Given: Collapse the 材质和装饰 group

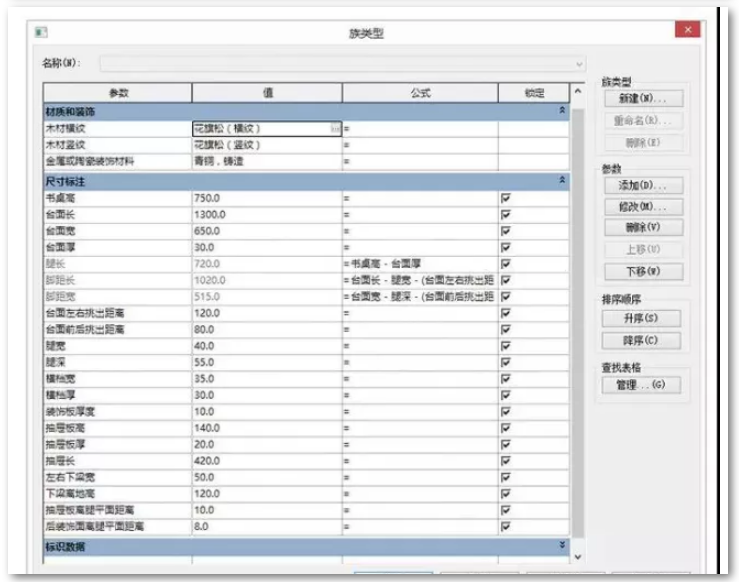Looking at the screenshot, I should [x=562, y=110].
